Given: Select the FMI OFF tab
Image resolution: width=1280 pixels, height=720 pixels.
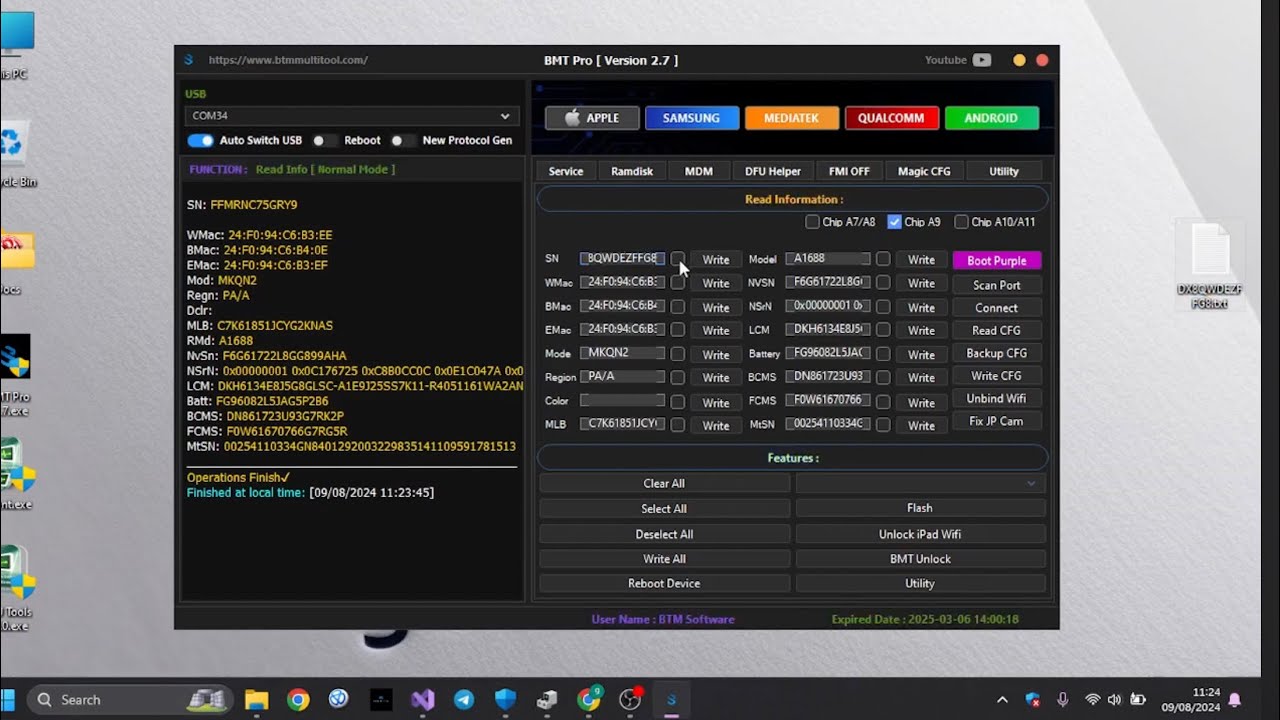Looking at the screenshot, I should pos(849,171).
